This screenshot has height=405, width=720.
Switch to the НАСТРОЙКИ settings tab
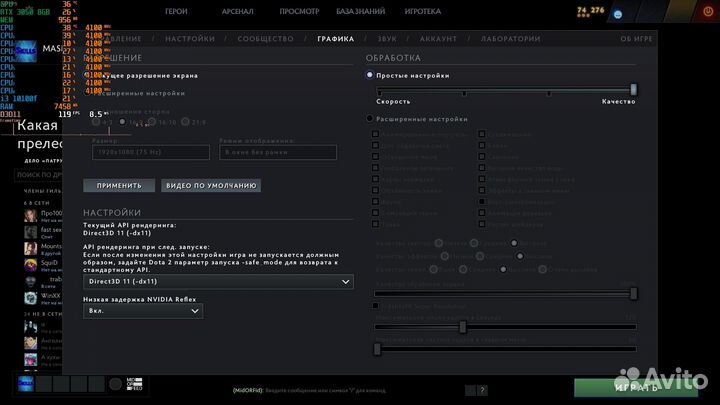(x=190, y=39)
